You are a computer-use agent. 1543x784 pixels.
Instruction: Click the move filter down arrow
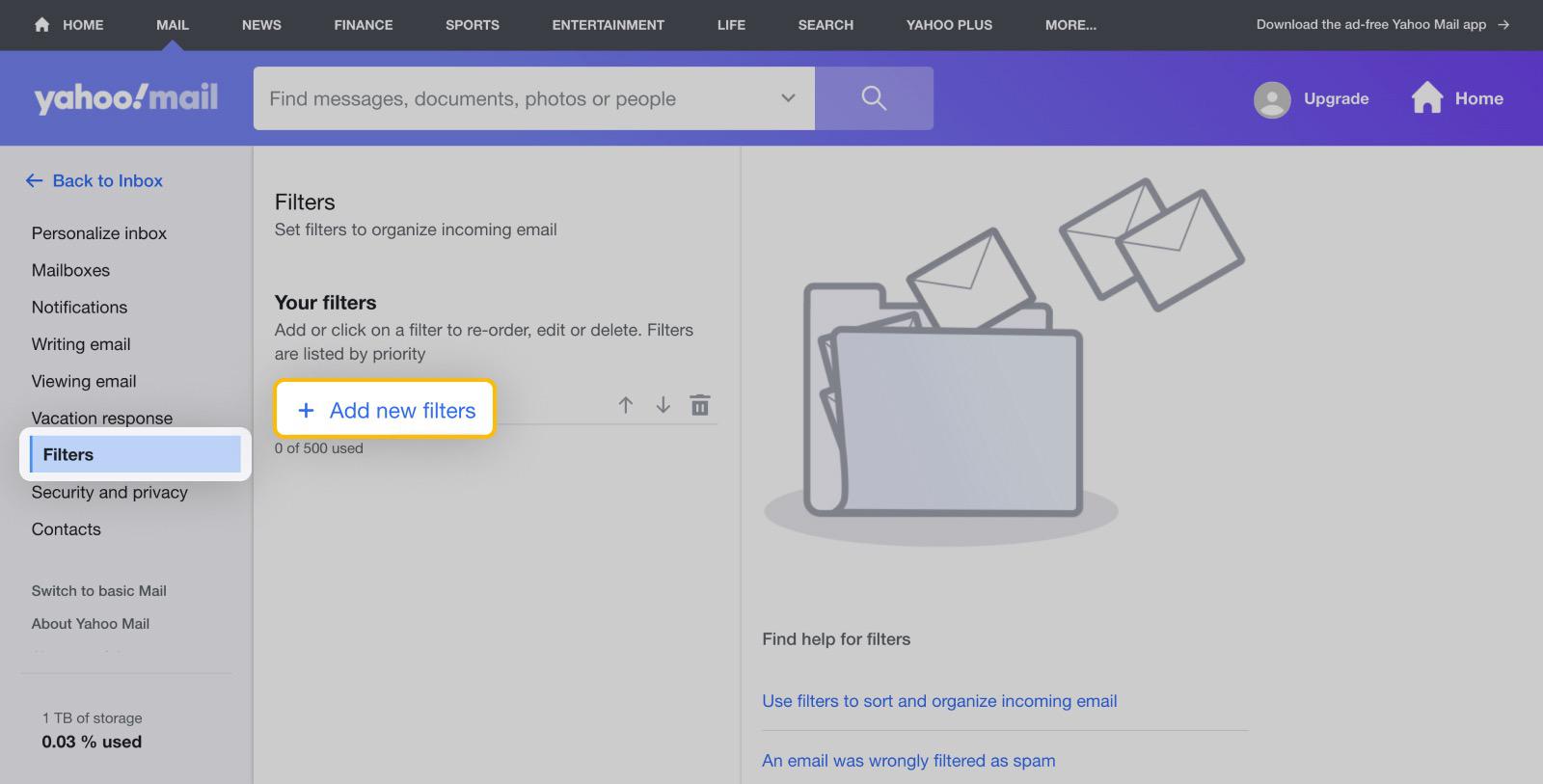663,405
